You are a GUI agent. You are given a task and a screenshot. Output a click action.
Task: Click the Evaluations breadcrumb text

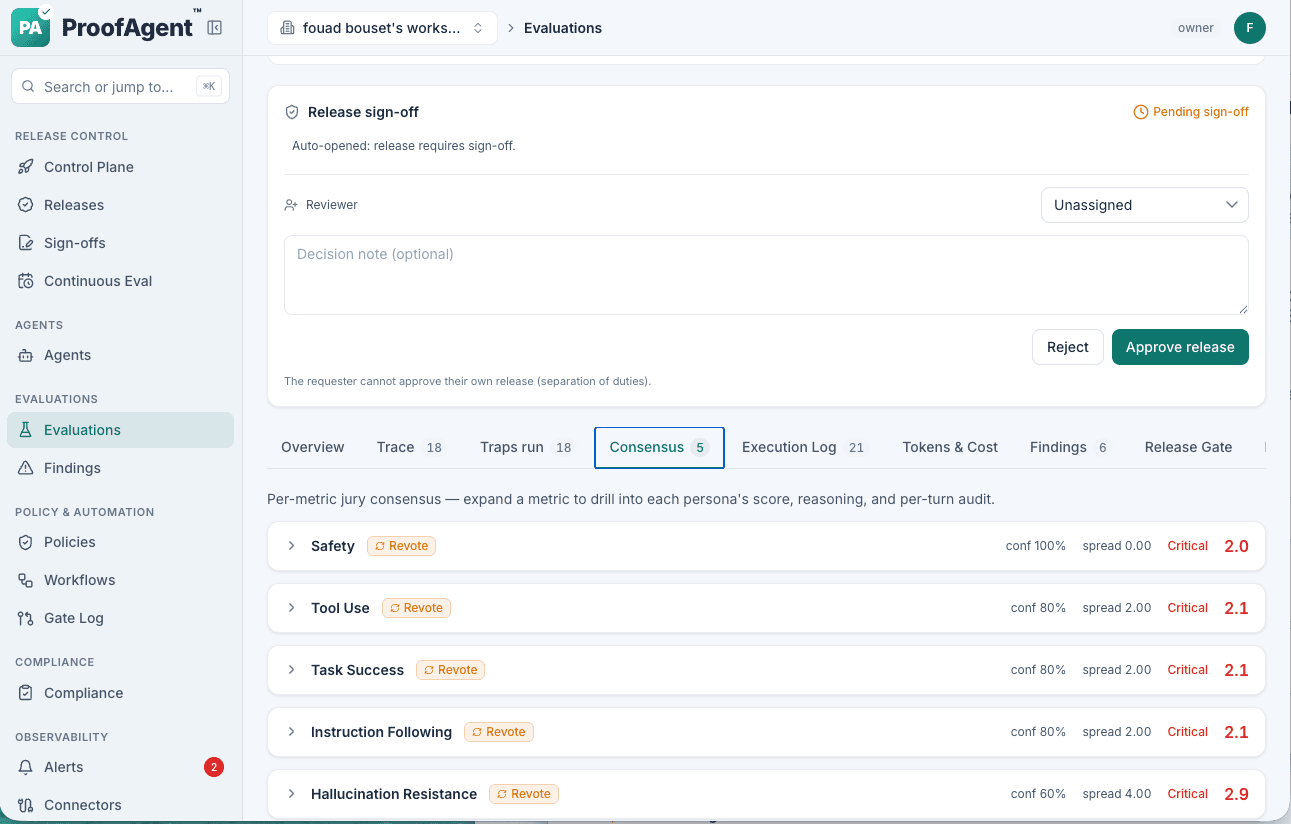coord(563,28)
